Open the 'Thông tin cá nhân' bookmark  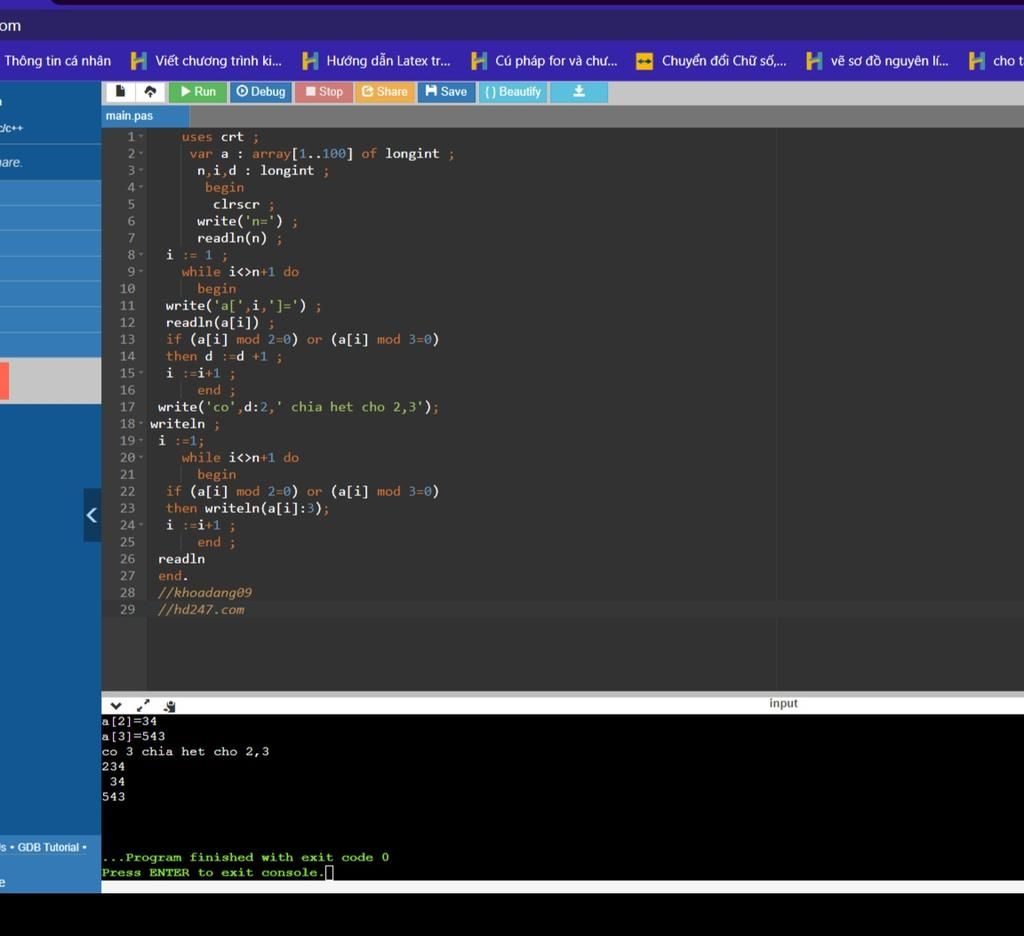(x=57, y=61)
